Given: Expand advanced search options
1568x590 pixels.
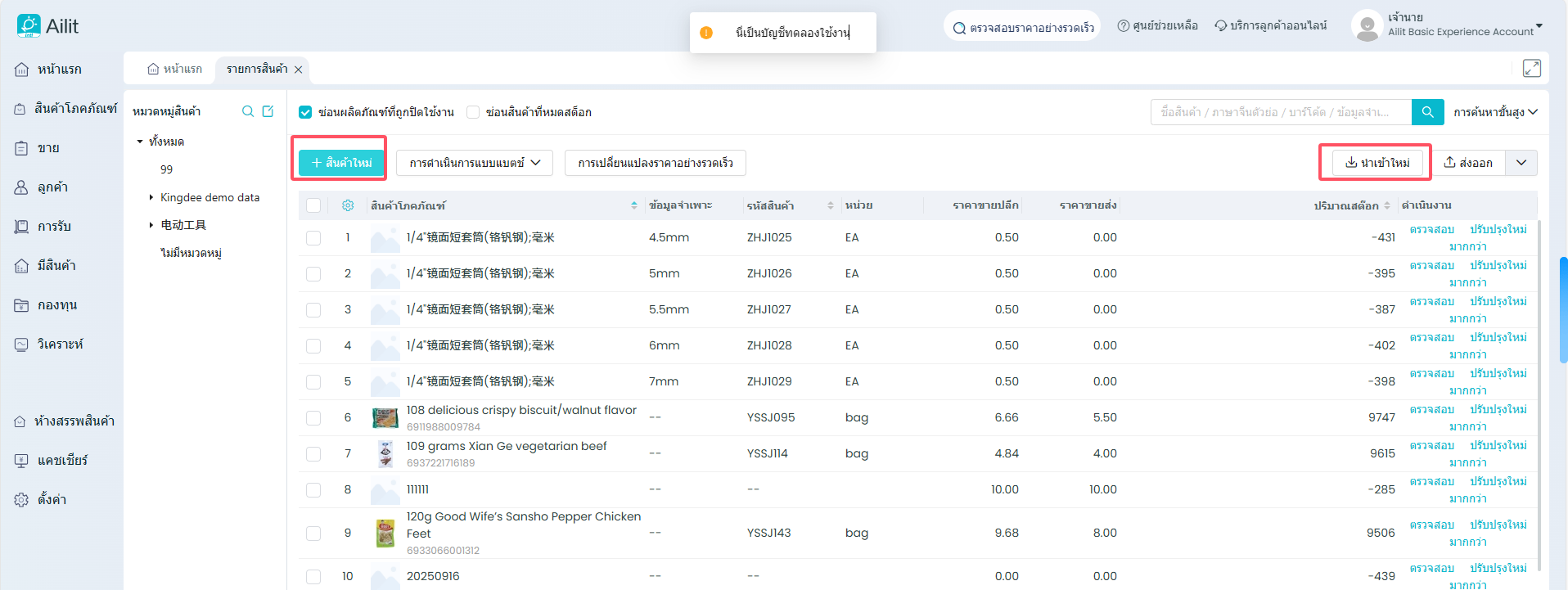Looking at the screenshot, I should 1495,112.
